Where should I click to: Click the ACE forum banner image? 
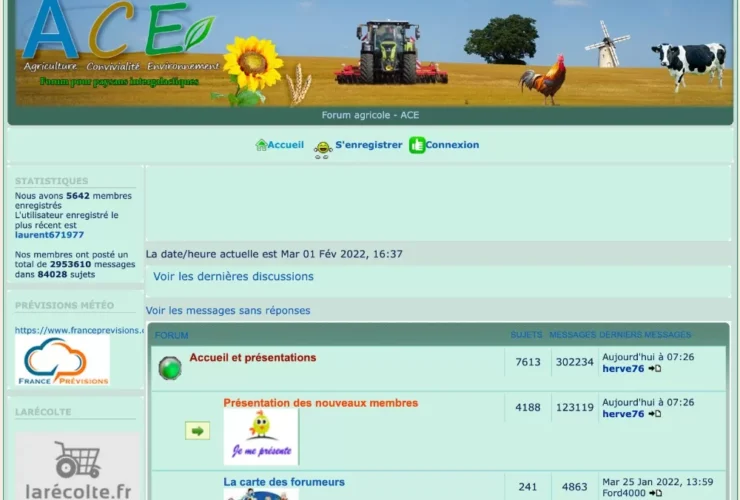(x=374, y=53)
